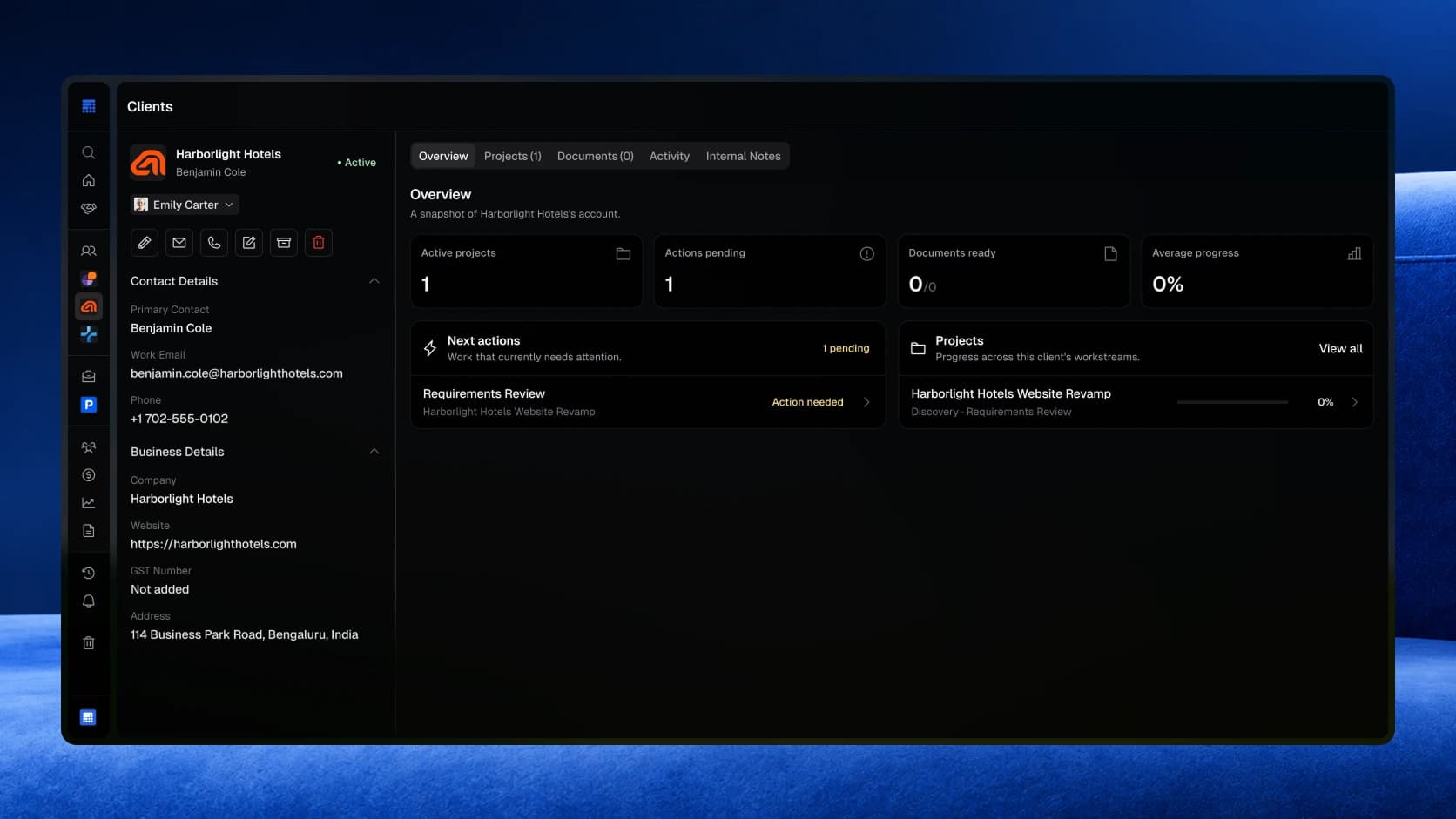Click the blue grid icon at sidebar bottom
This screenshot has width=1456, height=819.
tap(88, 717)
